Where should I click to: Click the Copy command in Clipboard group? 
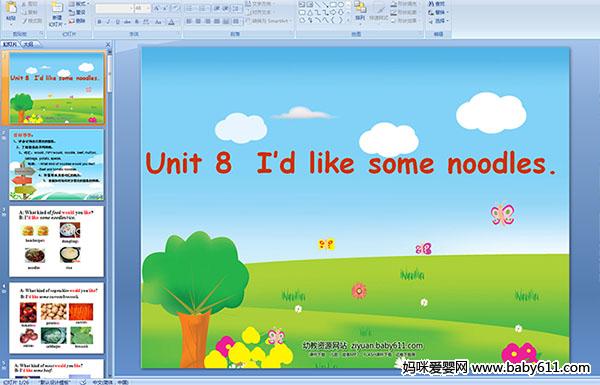click(x=30, y=12)
